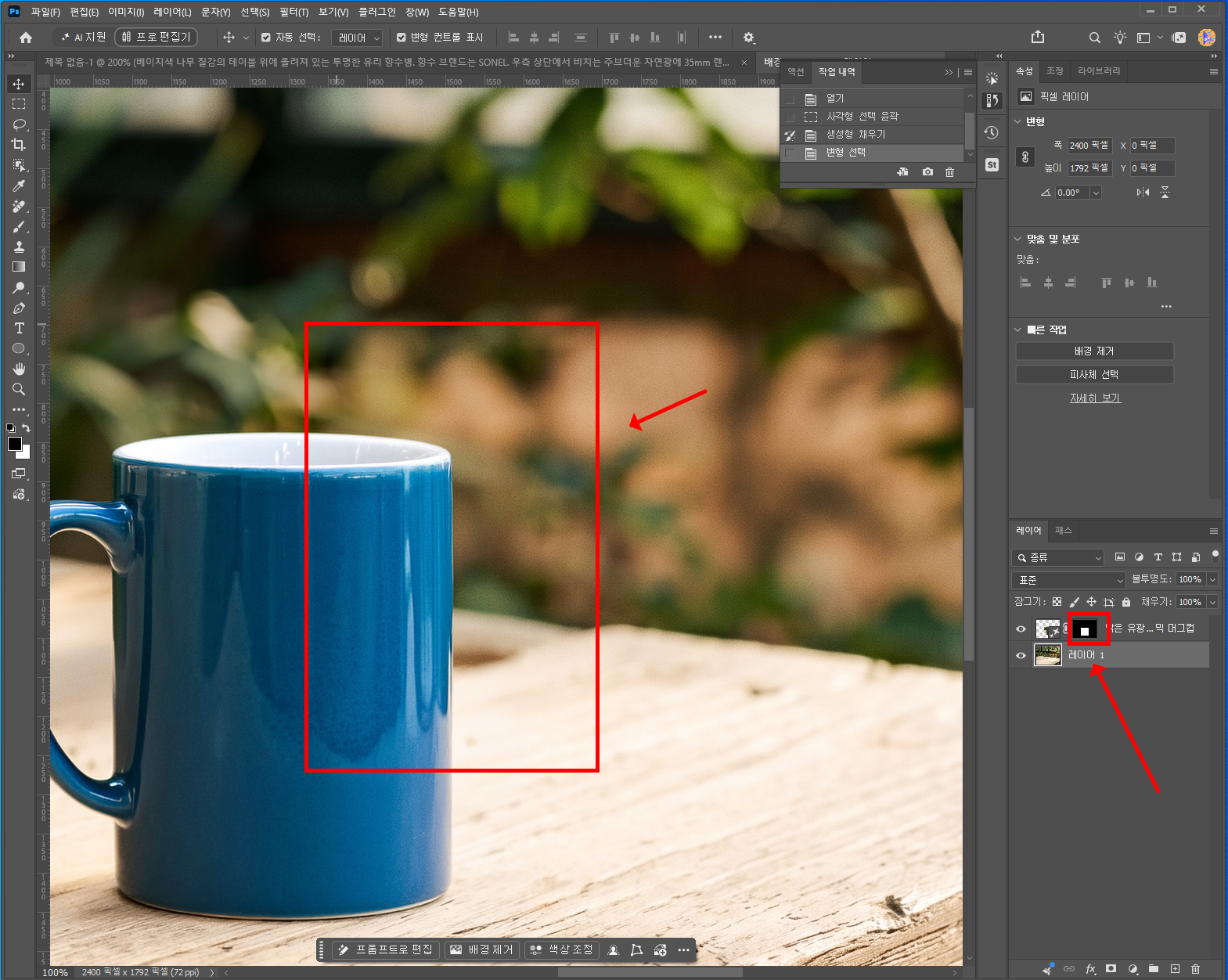This screenshot has width=1228, height=980.
Task: Select the Lasso tool
Action: click(x=19, y=124)
